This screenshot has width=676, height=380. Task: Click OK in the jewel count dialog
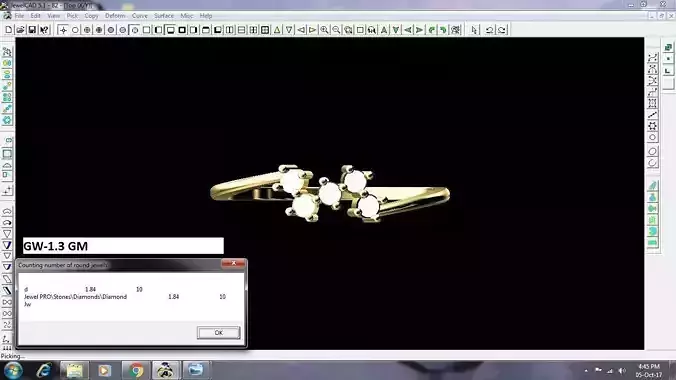point(219,333)
